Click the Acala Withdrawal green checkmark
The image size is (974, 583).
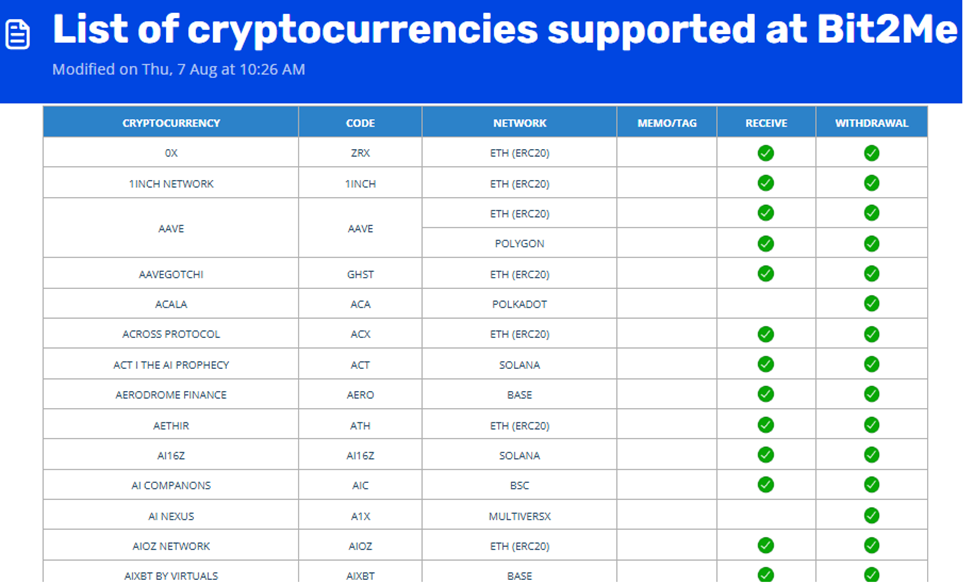[x=871, y=303]
